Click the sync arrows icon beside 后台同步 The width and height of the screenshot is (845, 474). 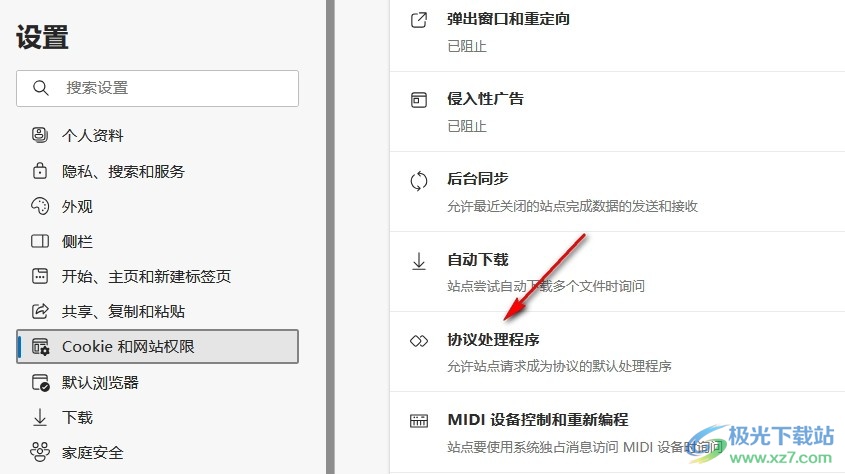click(x=419, y=181)
